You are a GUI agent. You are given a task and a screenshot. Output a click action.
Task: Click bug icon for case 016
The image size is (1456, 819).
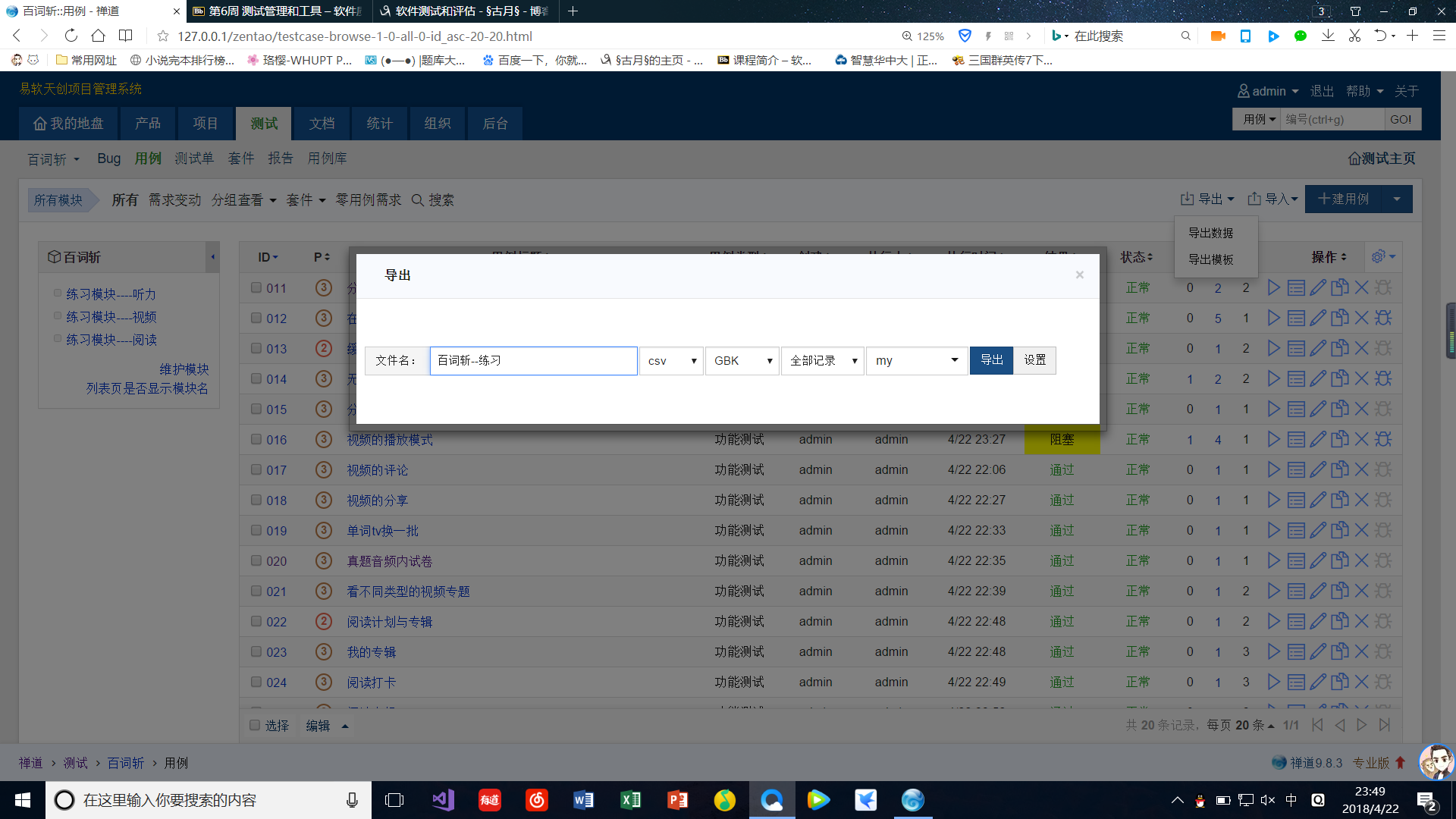pos(1383,440)
